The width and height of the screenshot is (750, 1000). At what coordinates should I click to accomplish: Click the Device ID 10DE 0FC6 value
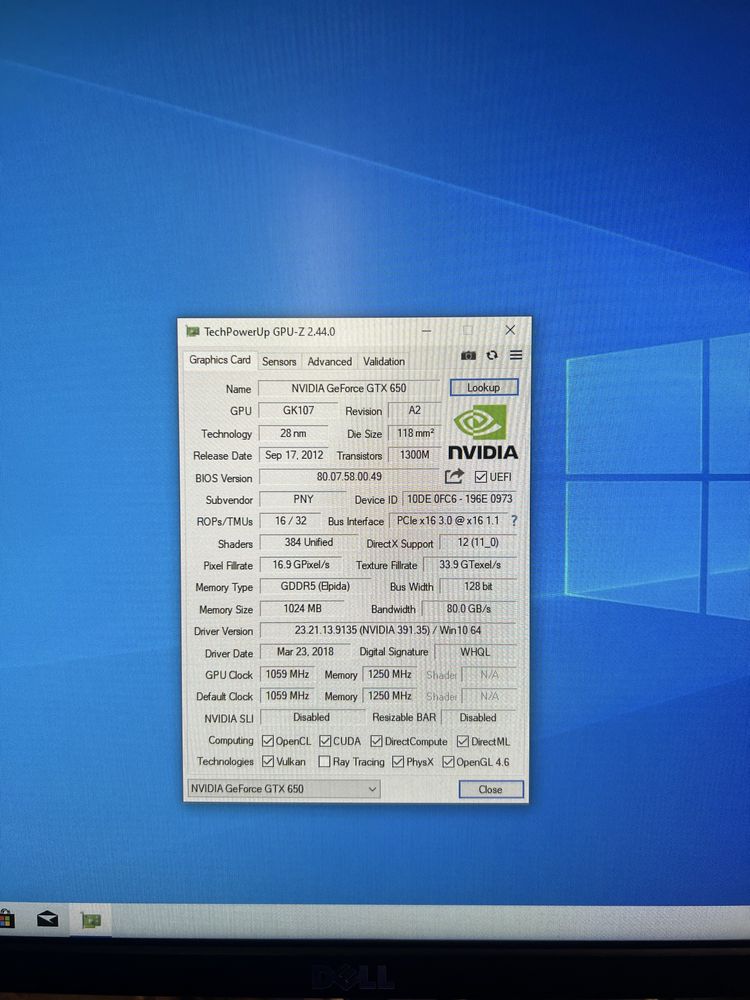click(460, 499)
